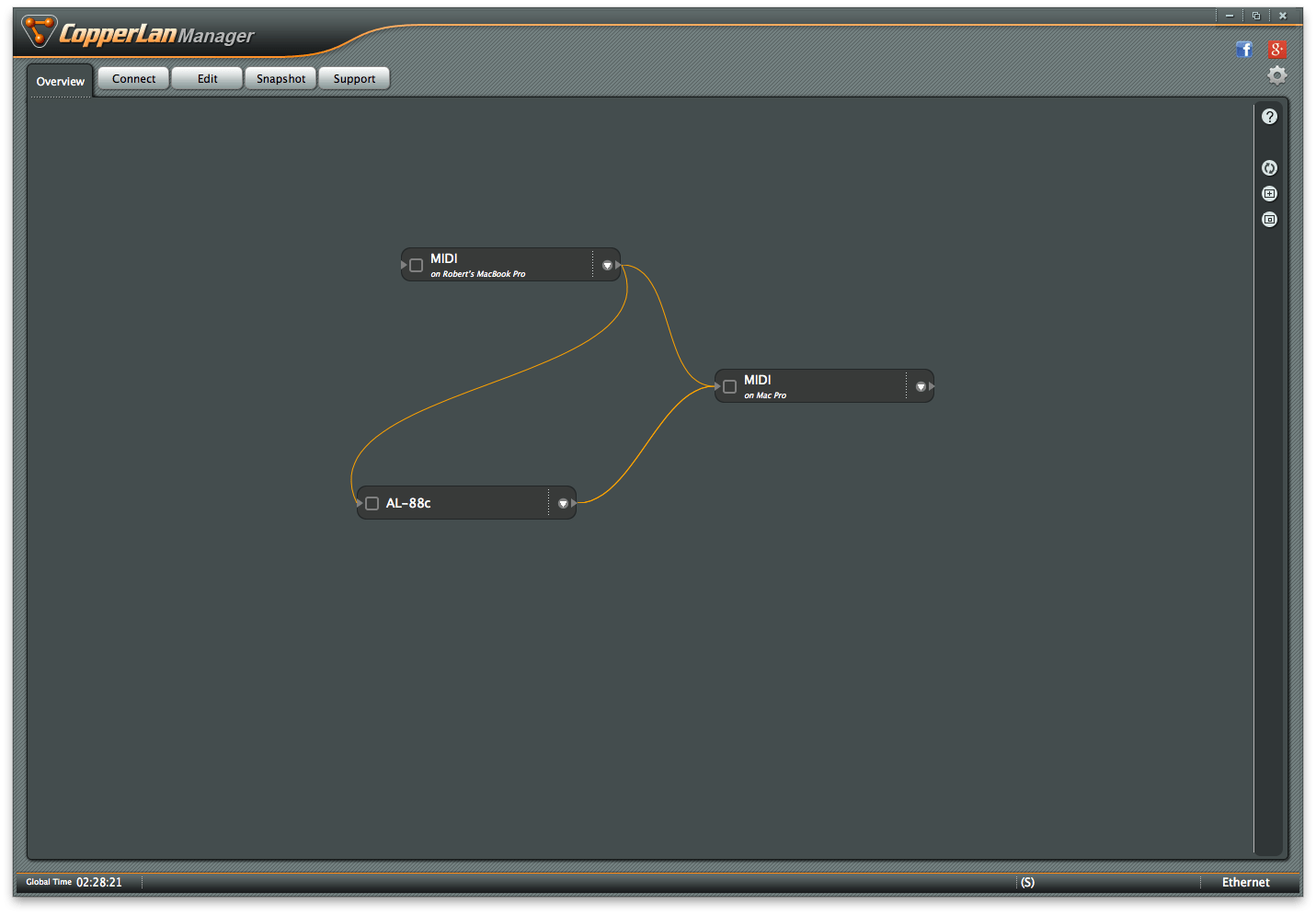Expand dropdown arrow on AL-88c node

click(563, 503)
